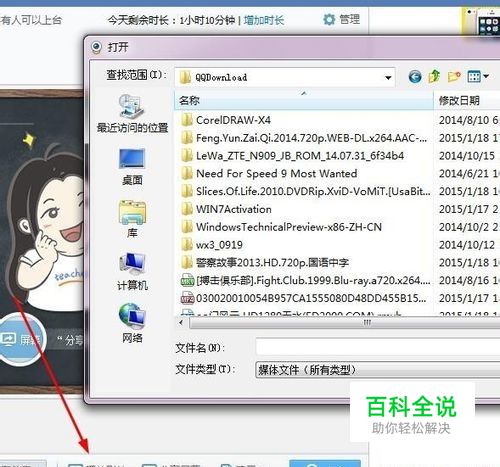Go to 桌面 in places bar
Viewport: 500px width, 467px height.
coord(132,167)
